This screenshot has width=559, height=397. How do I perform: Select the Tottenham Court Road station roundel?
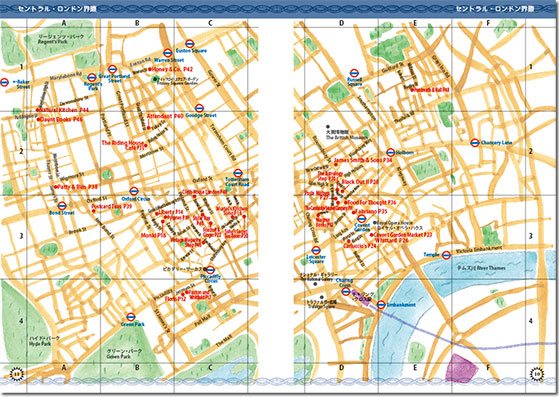238,173
